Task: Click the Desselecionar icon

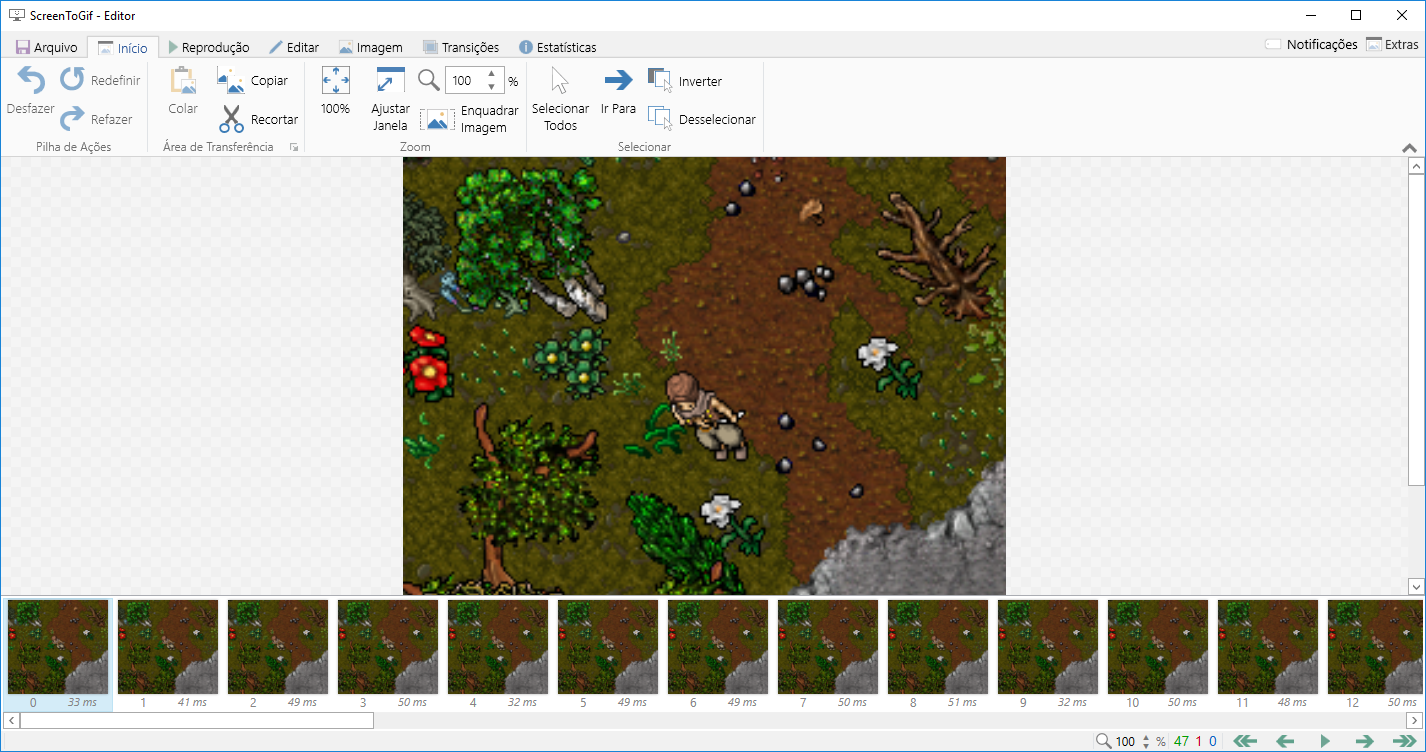Action: [x=660, y=119]
